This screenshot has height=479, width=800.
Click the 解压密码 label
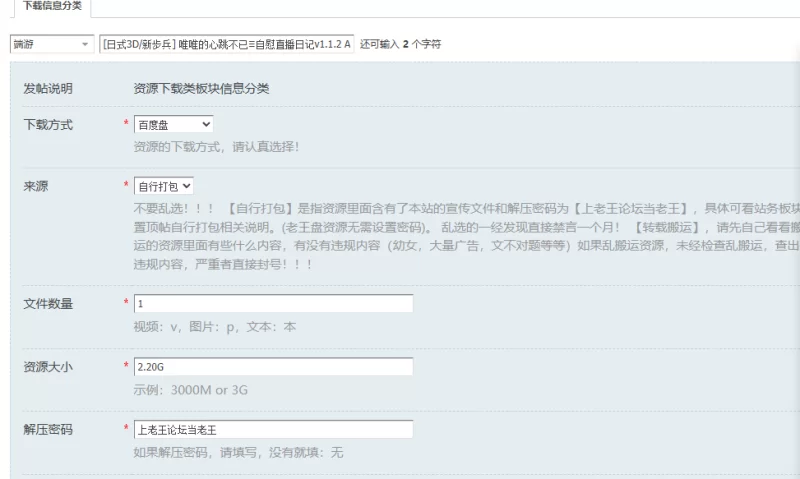48,430
